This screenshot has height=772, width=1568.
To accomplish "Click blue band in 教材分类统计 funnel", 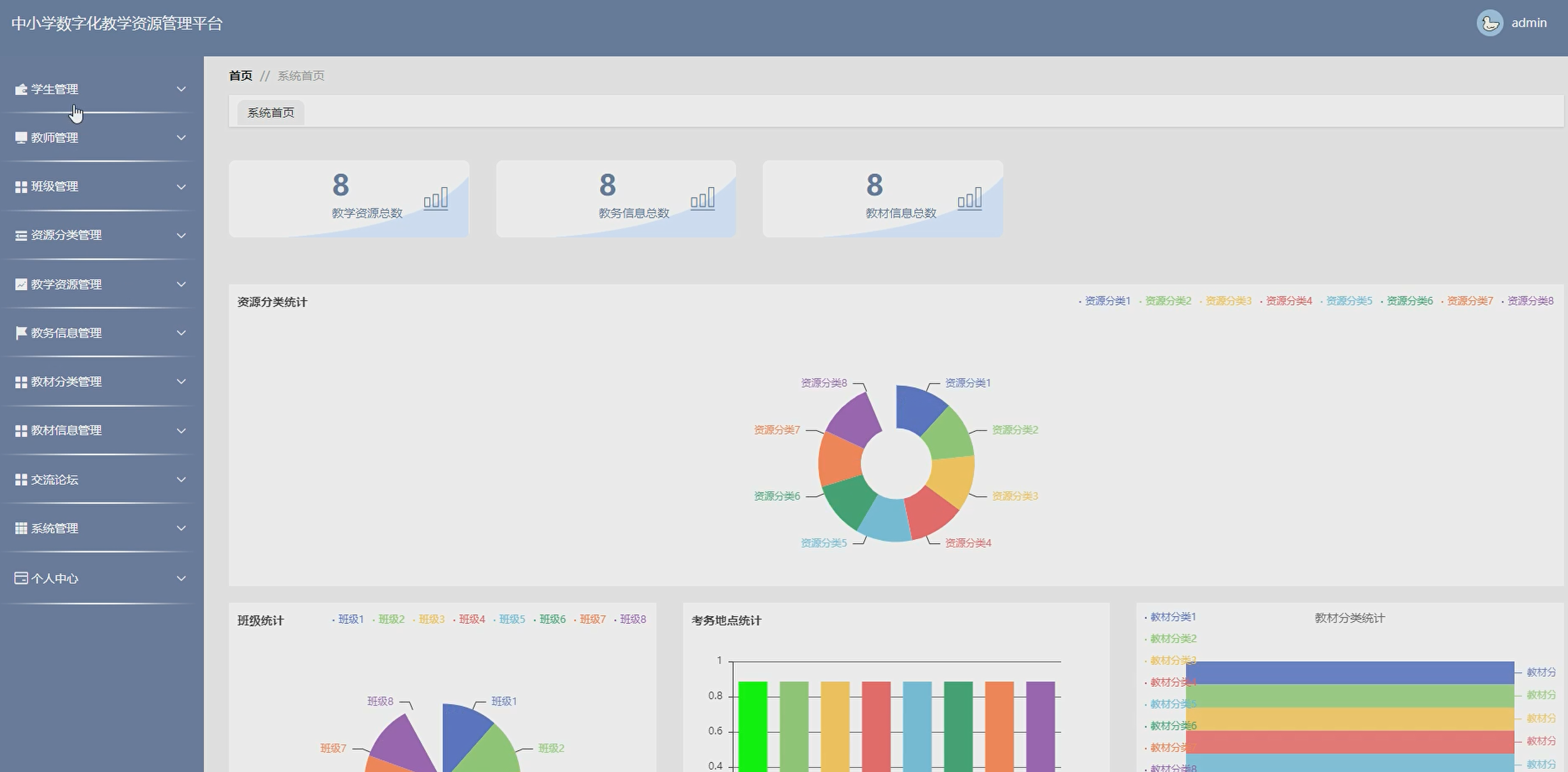I will click(x=1349, y=673).
